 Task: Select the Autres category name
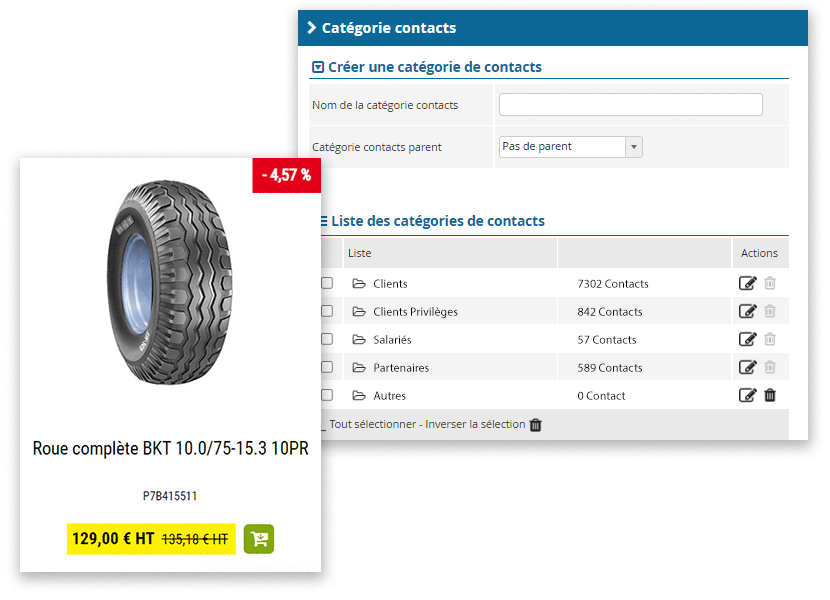[390, 396]
